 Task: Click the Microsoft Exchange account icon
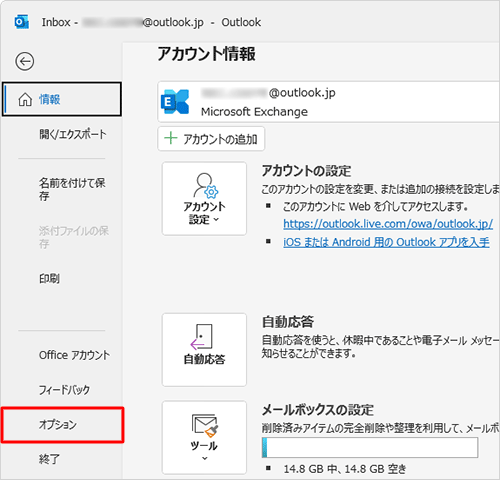click(x=175, y=102)
